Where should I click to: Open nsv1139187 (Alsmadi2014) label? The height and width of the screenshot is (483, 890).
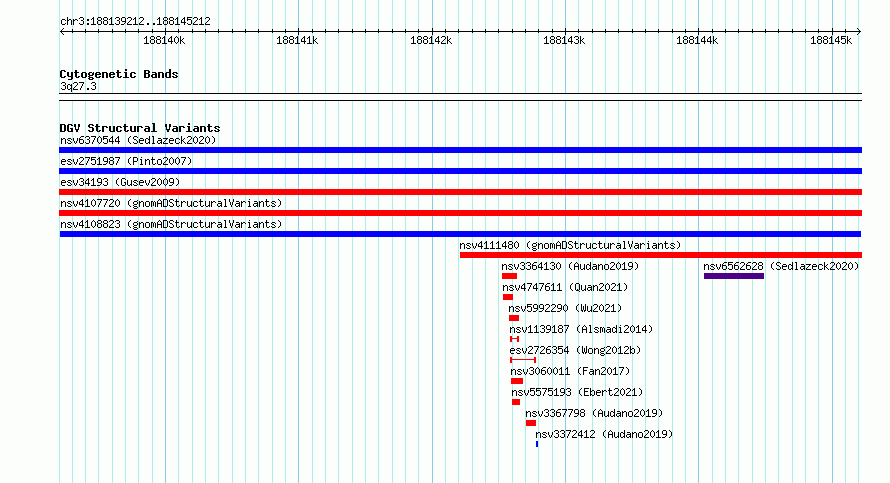pos(581,329)
